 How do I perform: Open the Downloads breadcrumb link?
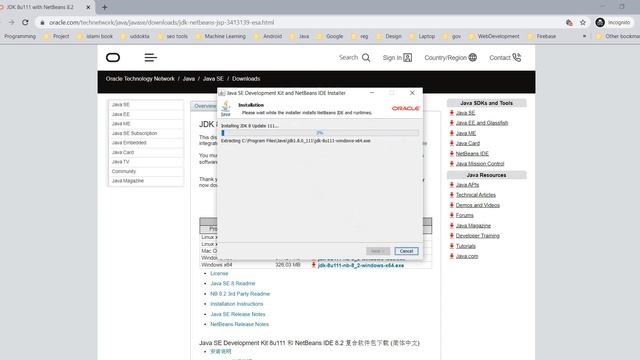pyautogui.click(x=246, y=79)
